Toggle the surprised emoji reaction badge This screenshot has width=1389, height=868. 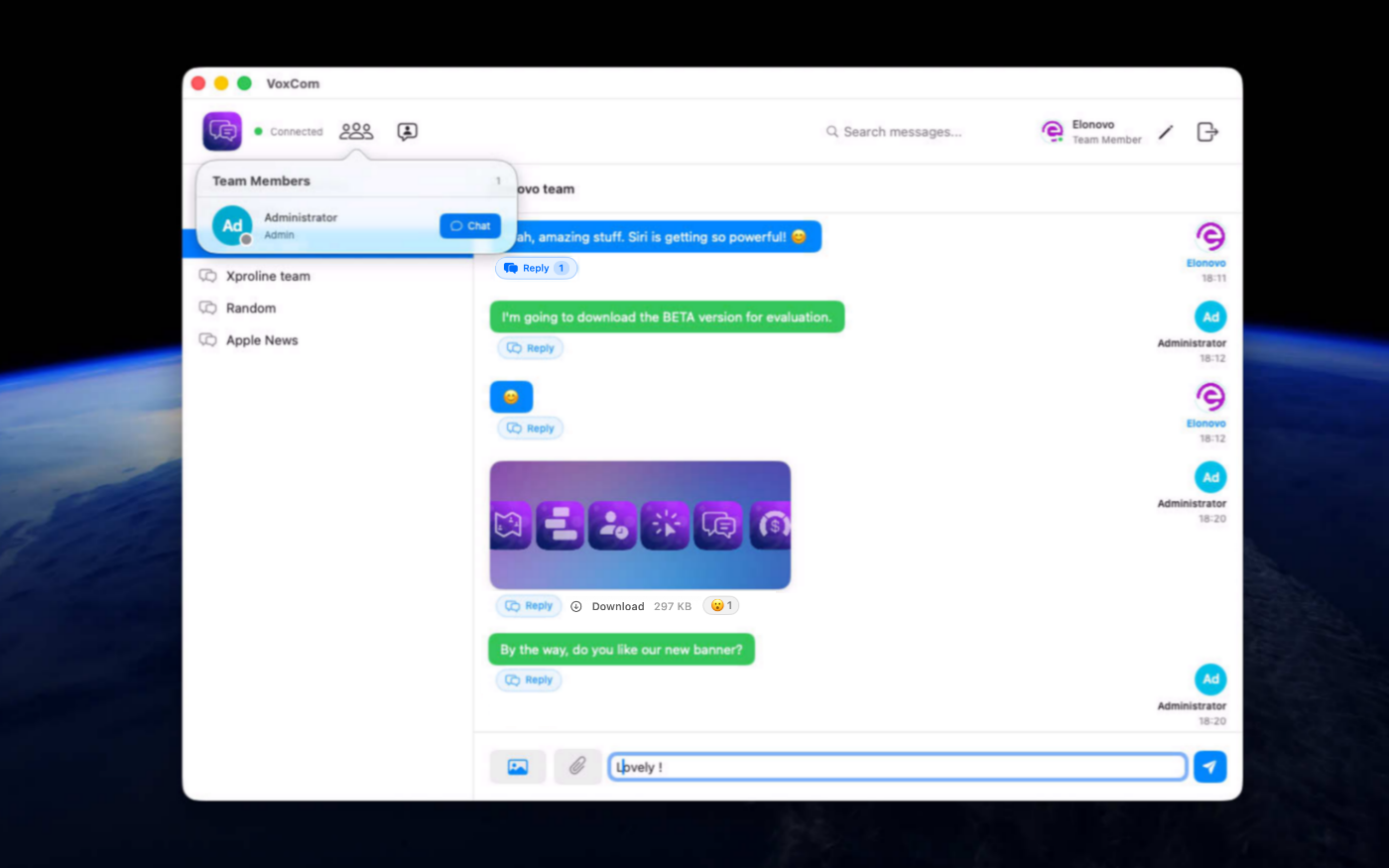click(x=721, y=605)
